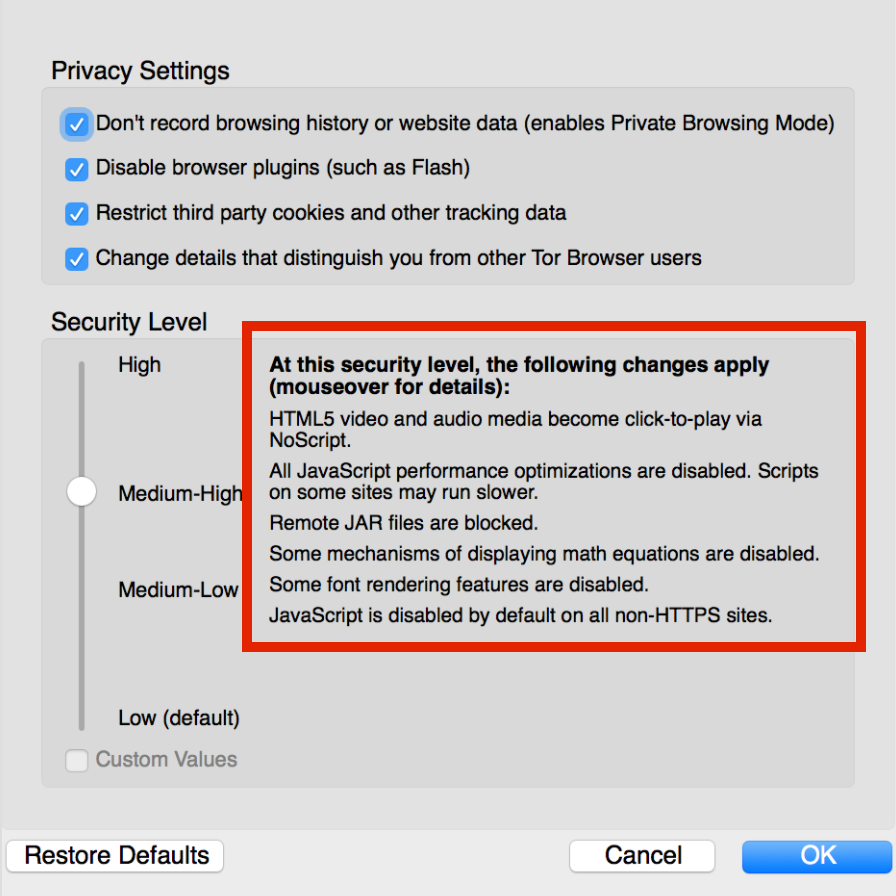Screen dimensions: 896x896
Task: Toggle Restrict third party cookies checkbox
Action: (77, 213)
